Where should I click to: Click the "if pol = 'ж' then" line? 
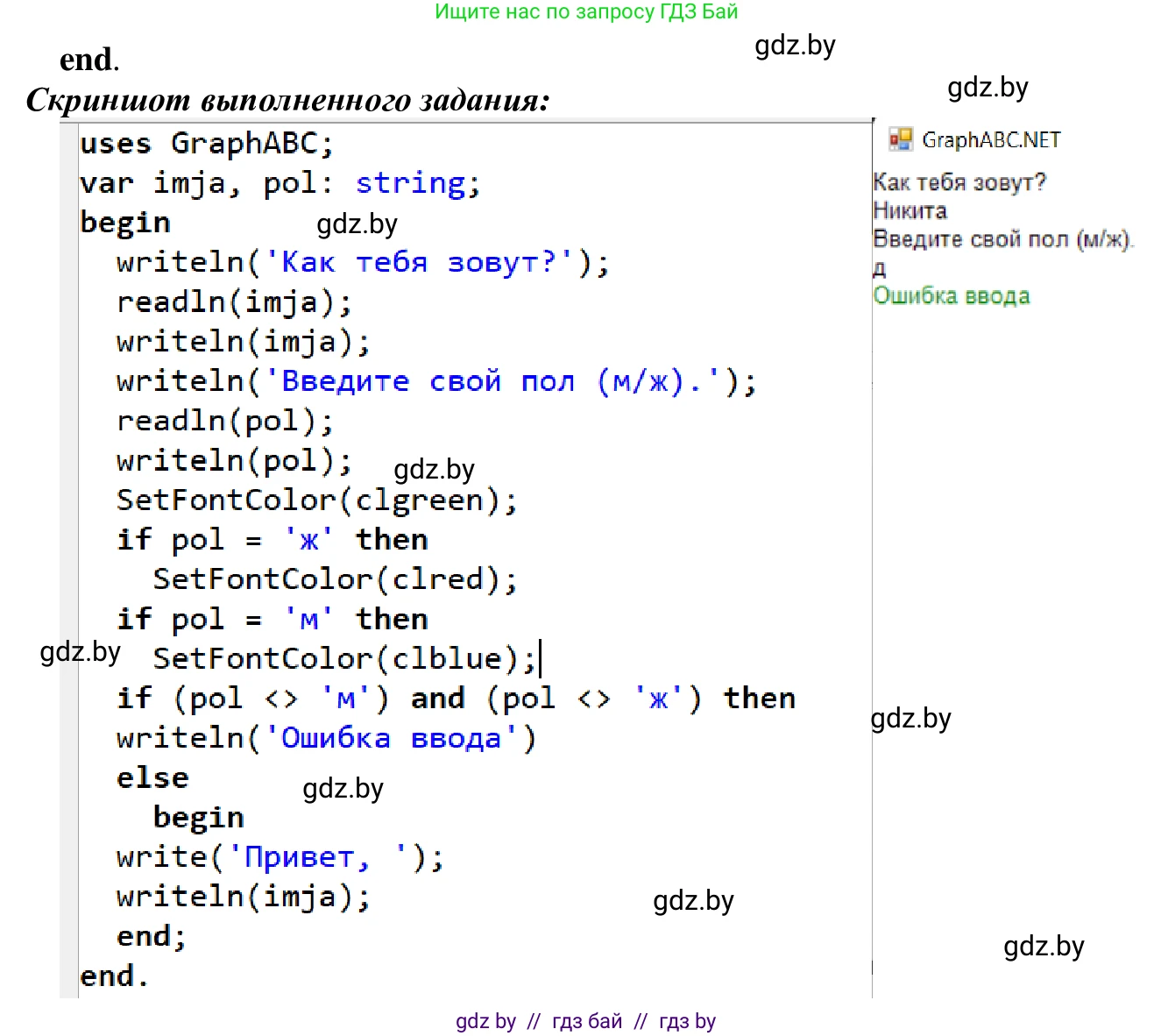272,540
